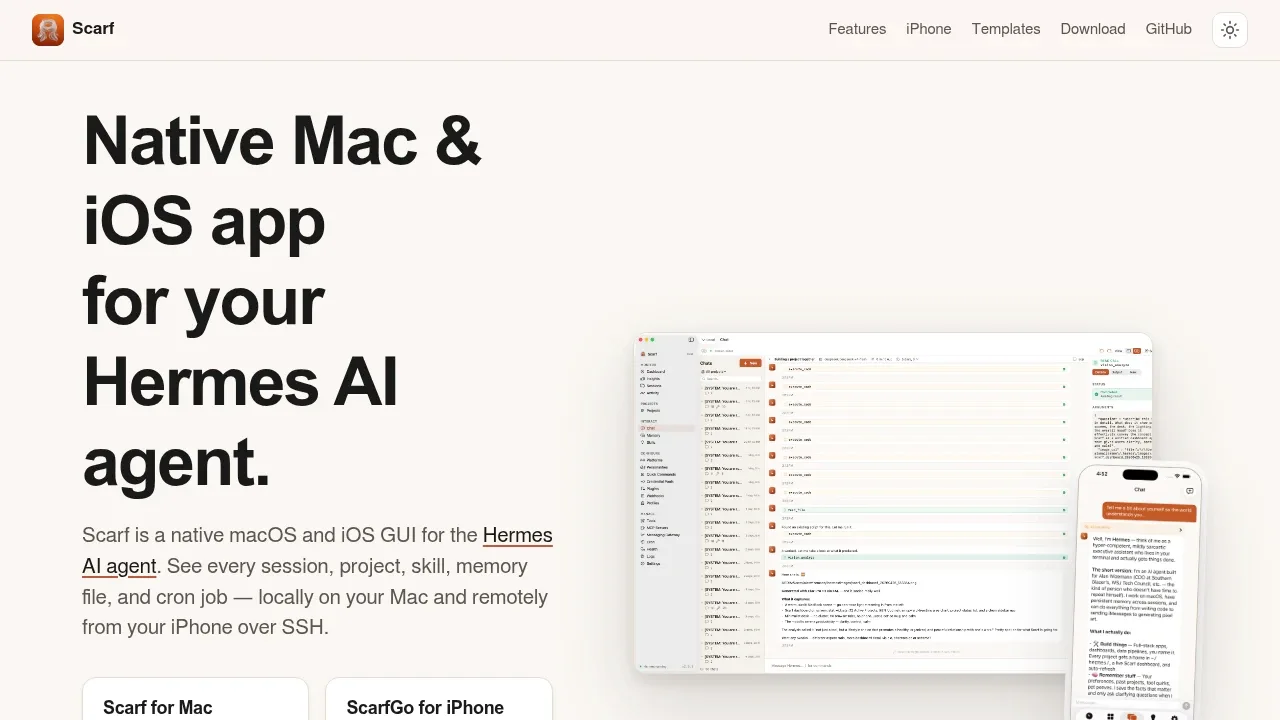Choose the Scarf for Mac card
Image resolution: width=1280 pixels, height=720 pixels.
coord(195,699)
